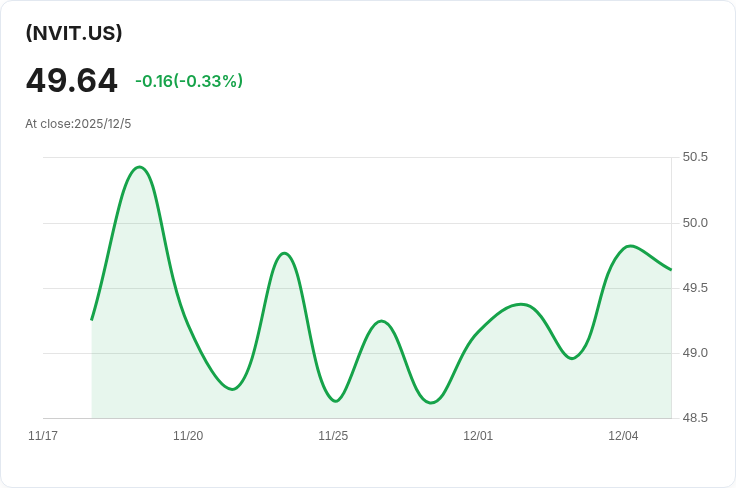736x488 pixels.
Task: Click the chart line's final end point
Action: click(671, 270)
